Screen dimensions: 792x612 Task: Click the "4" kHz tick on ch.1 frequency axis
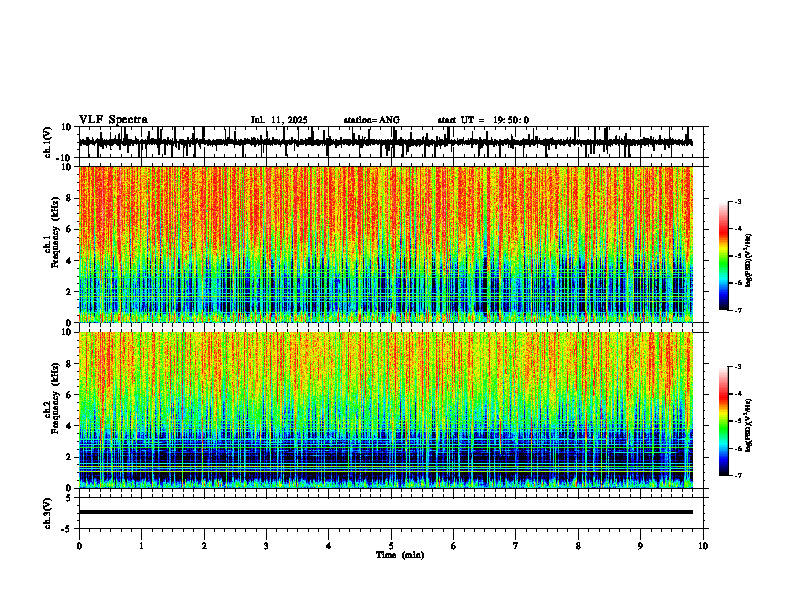coord(69,261)
